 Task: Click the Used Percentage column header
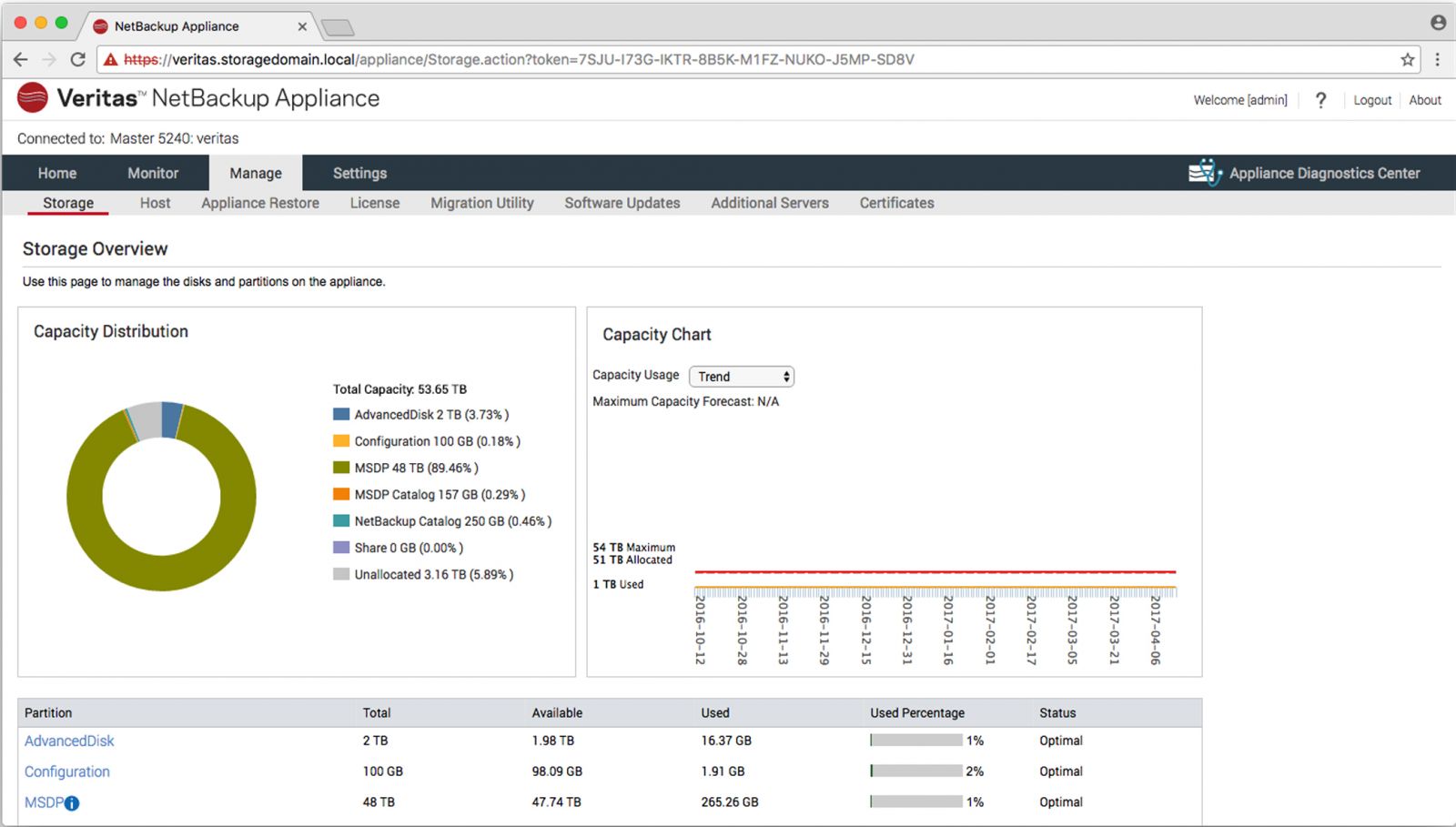(x=917, y=712)
